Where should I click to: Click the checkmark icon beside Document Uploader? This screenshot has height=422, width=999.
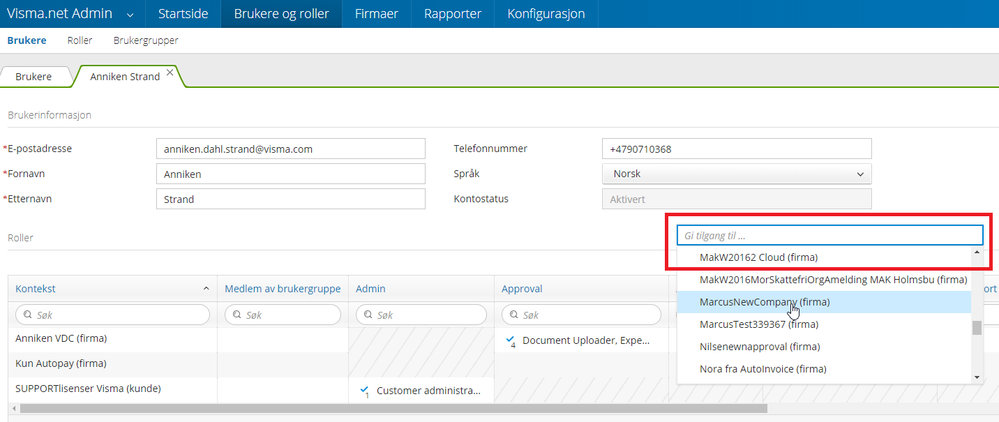click(x=510, y=340)
